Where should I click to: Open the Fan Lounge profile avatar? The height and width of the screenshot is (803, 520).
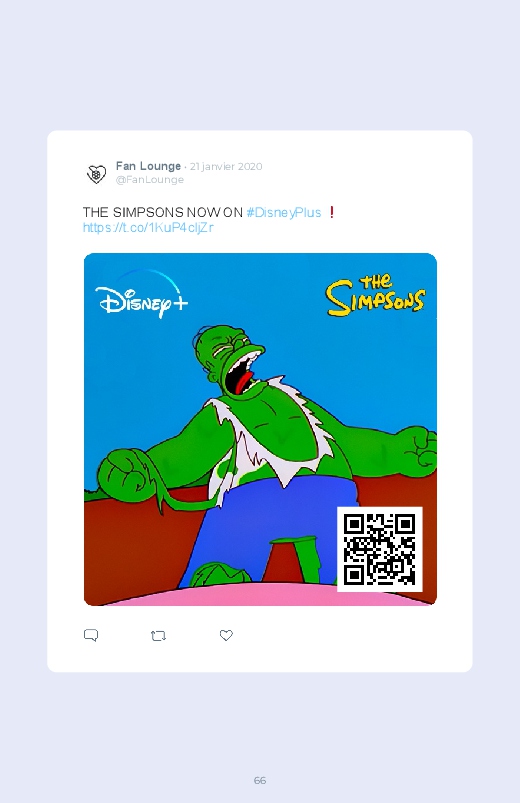96,174
